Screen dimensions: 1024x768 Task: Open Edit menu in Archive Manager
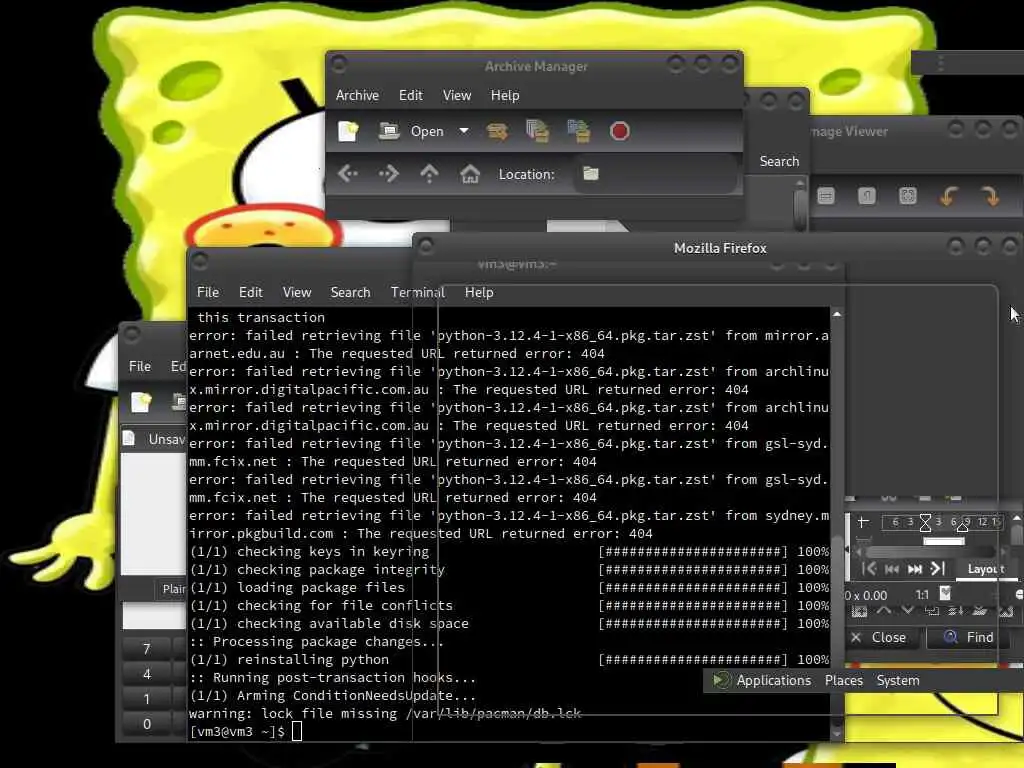411,95
